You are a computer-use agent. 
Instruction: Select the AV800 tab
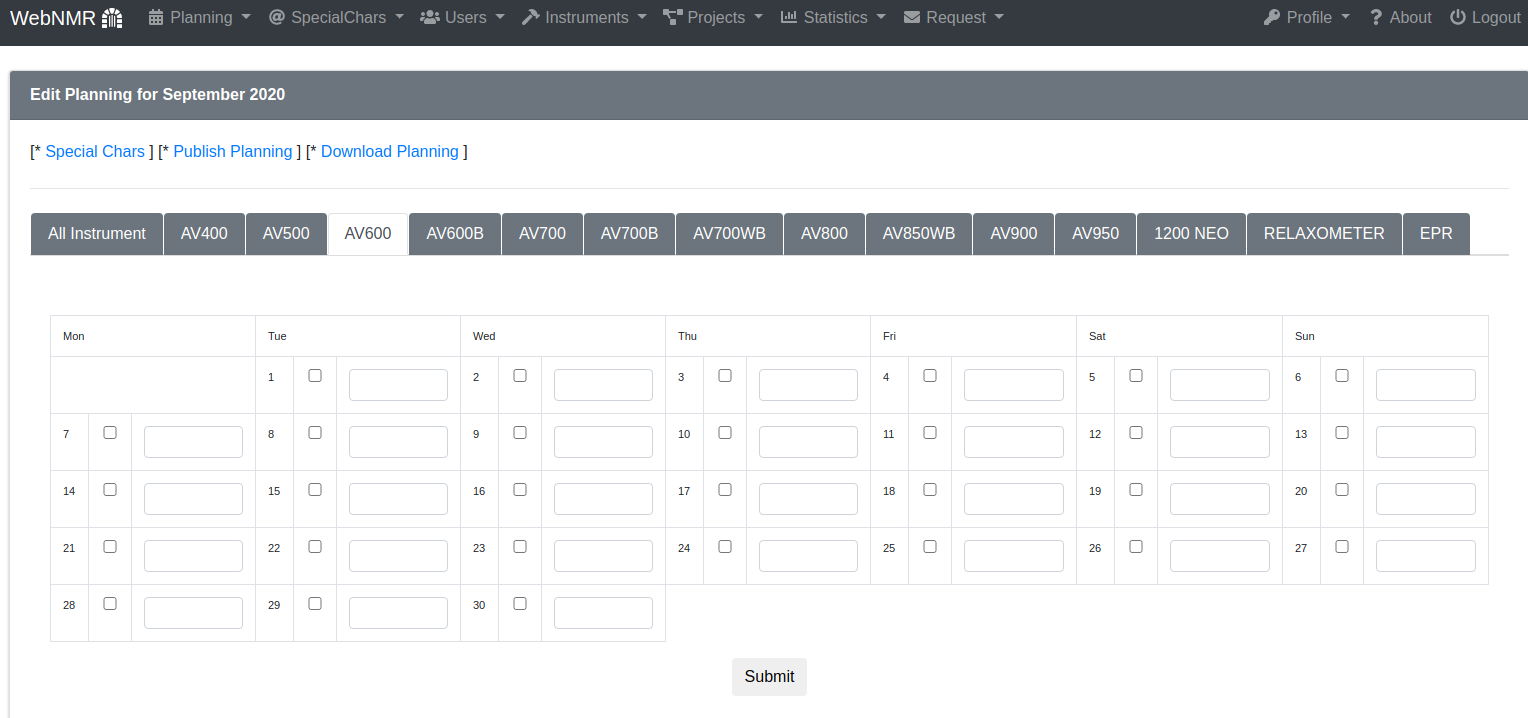(x=824, y=234)
